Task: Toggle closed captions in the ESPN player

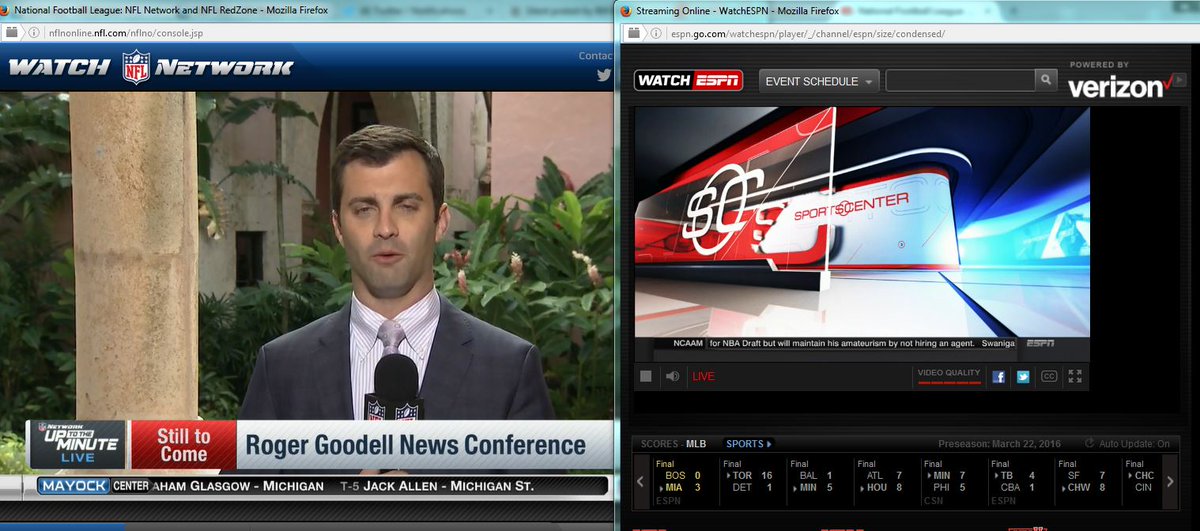Action: click(1049, 377)
